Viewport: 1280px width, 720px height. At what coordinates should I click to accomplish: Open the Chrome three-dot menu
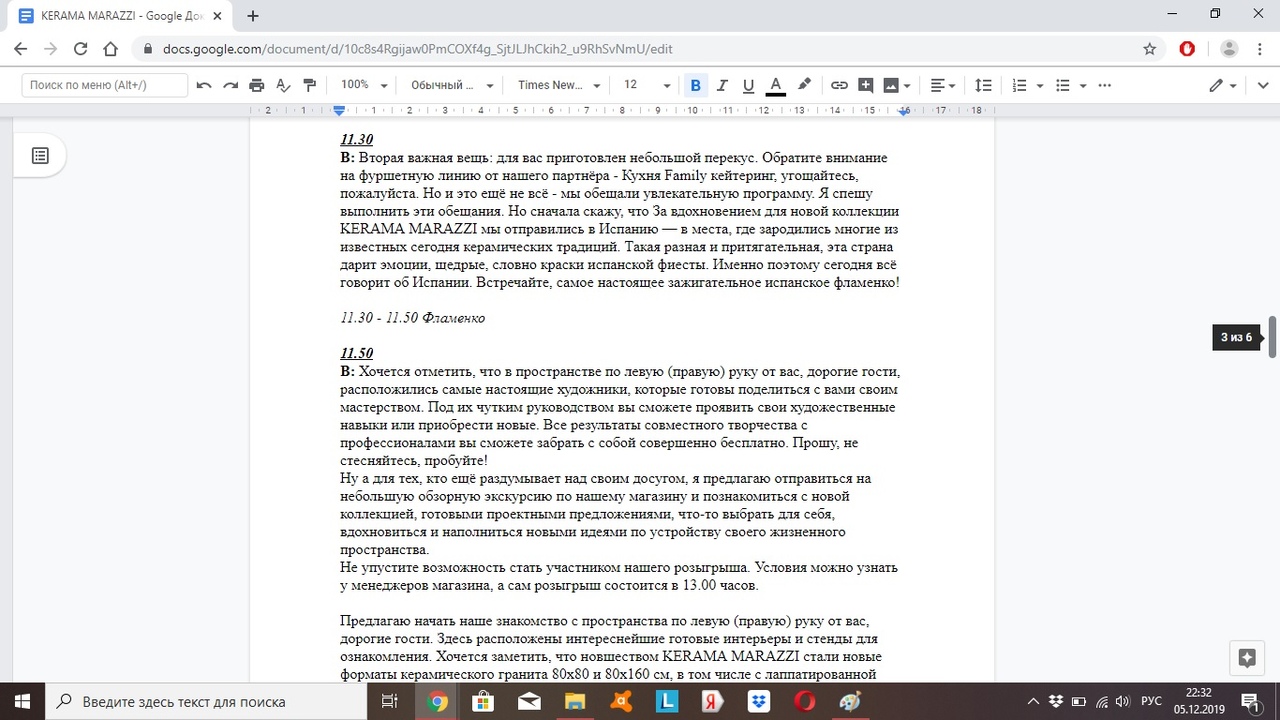[x=1259, y=49]
